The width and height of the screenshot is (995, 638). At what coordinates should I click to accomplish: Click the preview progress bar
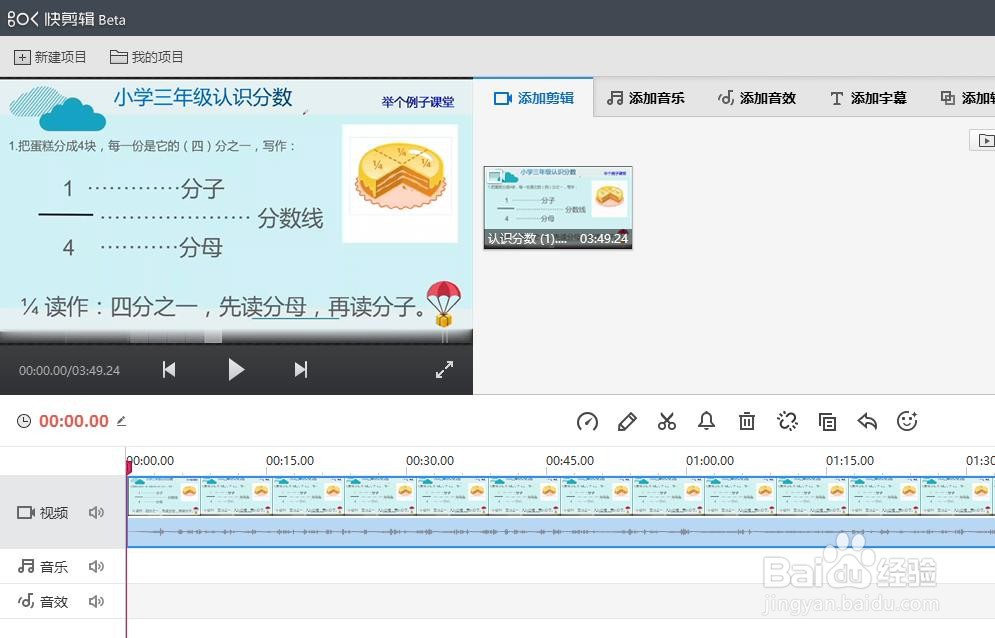tap(236, 337)
